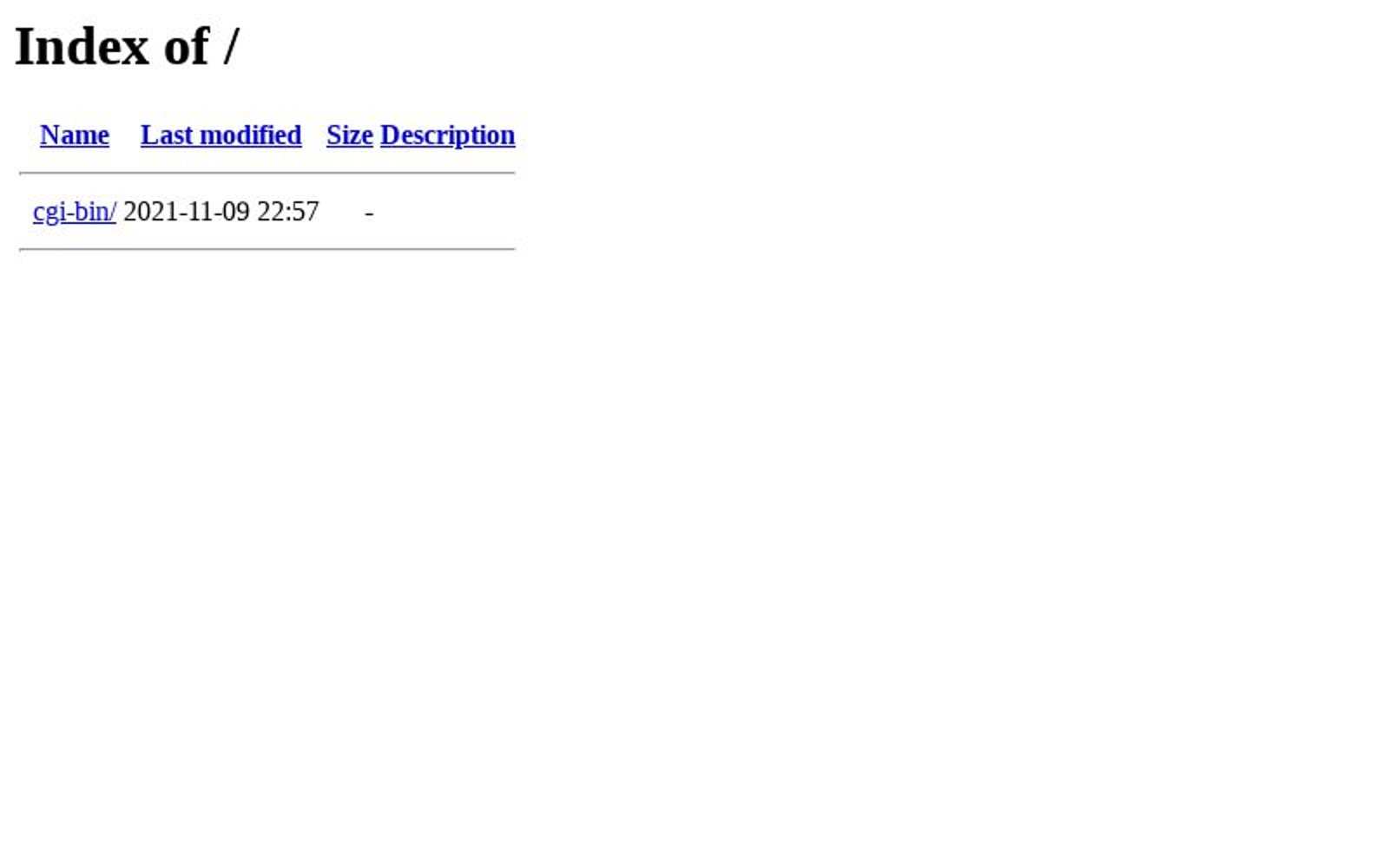The height and width of the screenshot is (868, 1389).
Task: Click the slash character in the heading
Action: [230, 46]
